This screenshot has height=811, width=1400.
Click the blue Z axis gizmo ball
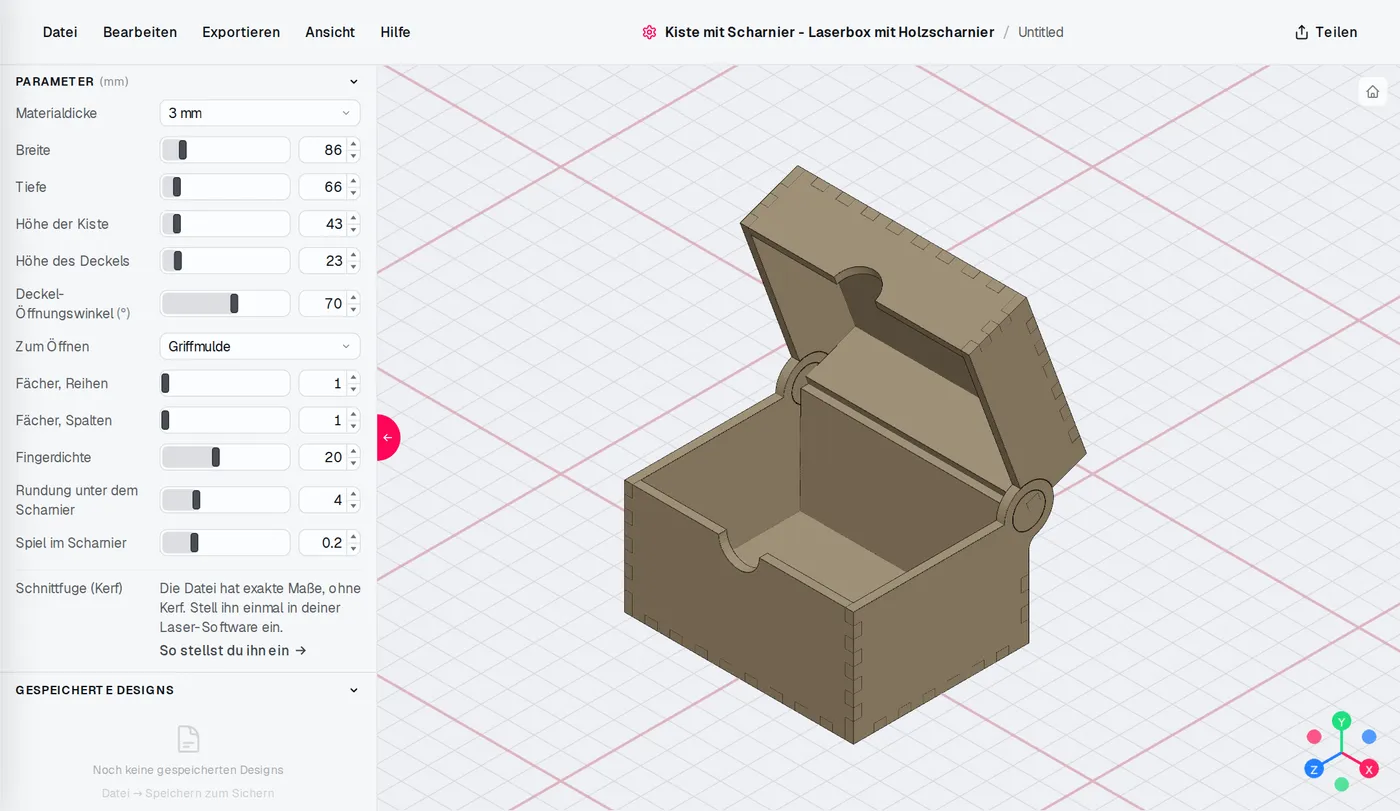pos(1313,769)
